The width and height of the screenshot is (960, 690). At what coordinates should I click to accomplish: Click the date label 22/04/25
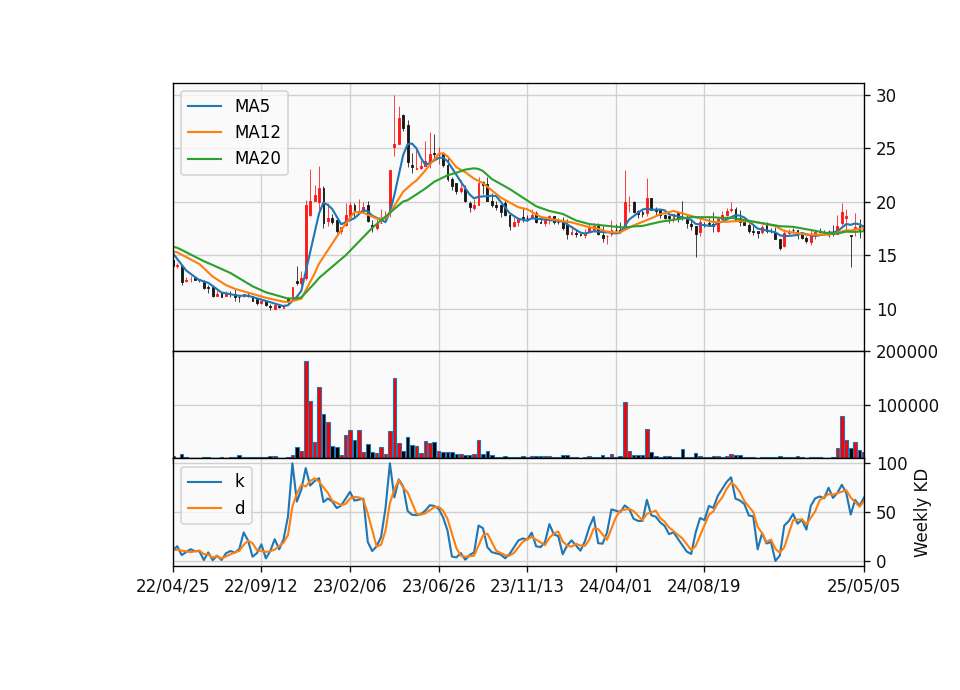coord(173,587)
